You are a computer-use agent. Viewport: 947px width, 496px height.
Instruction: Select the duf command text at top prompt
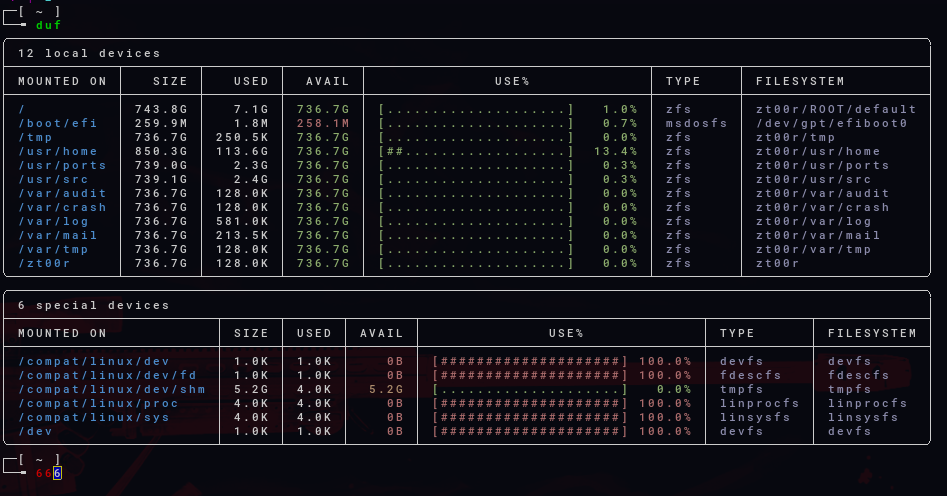point(48,25)
